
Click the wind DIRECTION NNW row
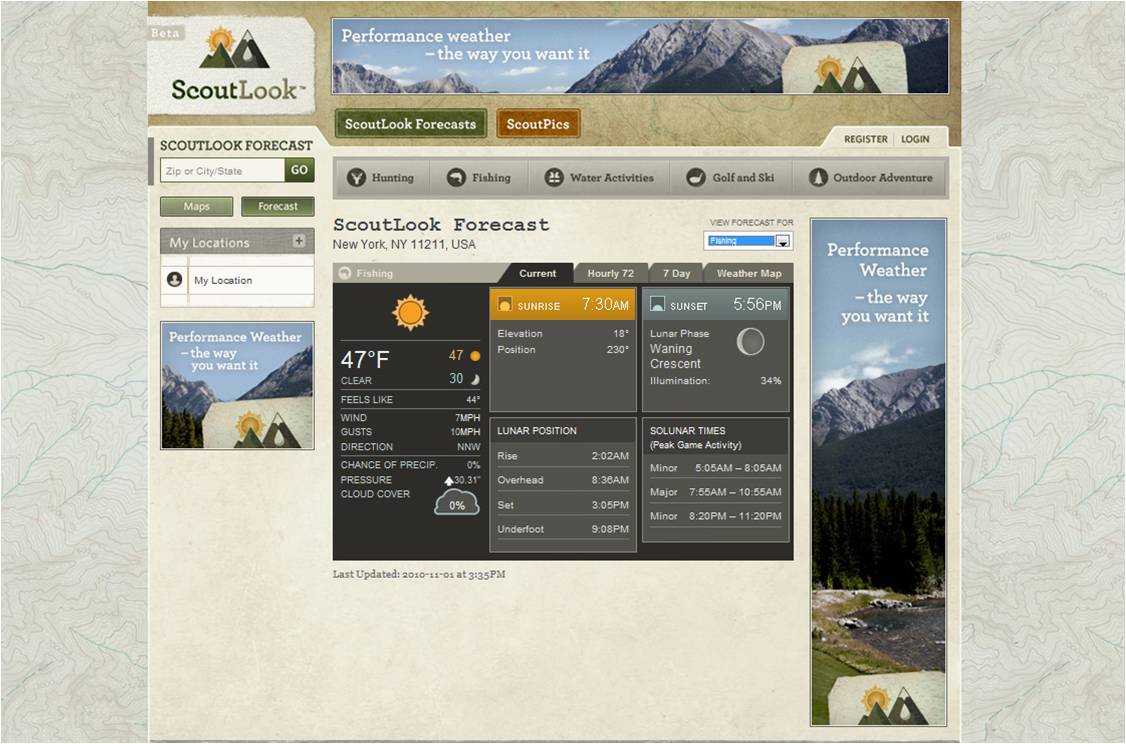point(410,447)
